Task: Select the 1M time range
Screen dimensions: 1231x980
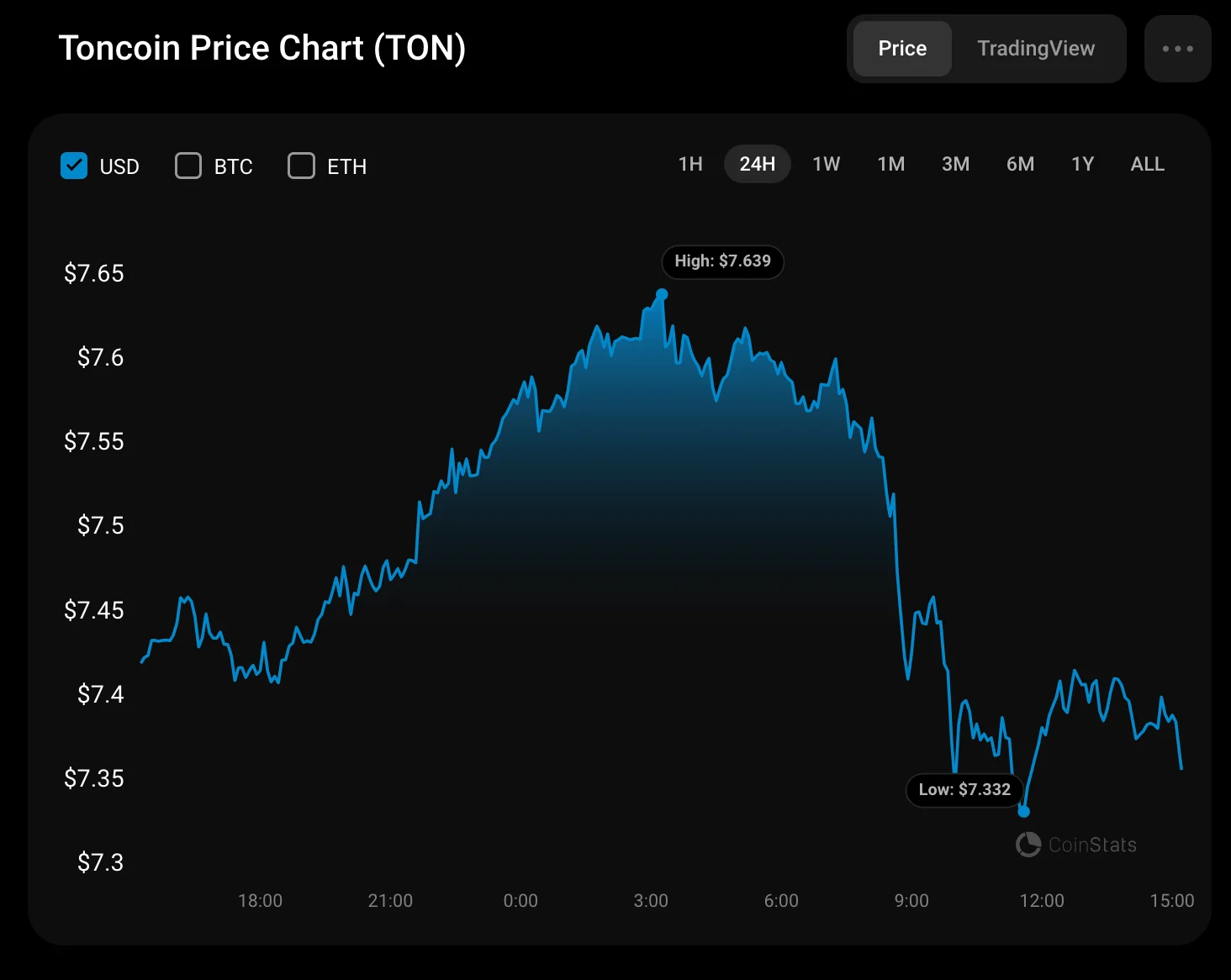Action: tap(890, 164)
